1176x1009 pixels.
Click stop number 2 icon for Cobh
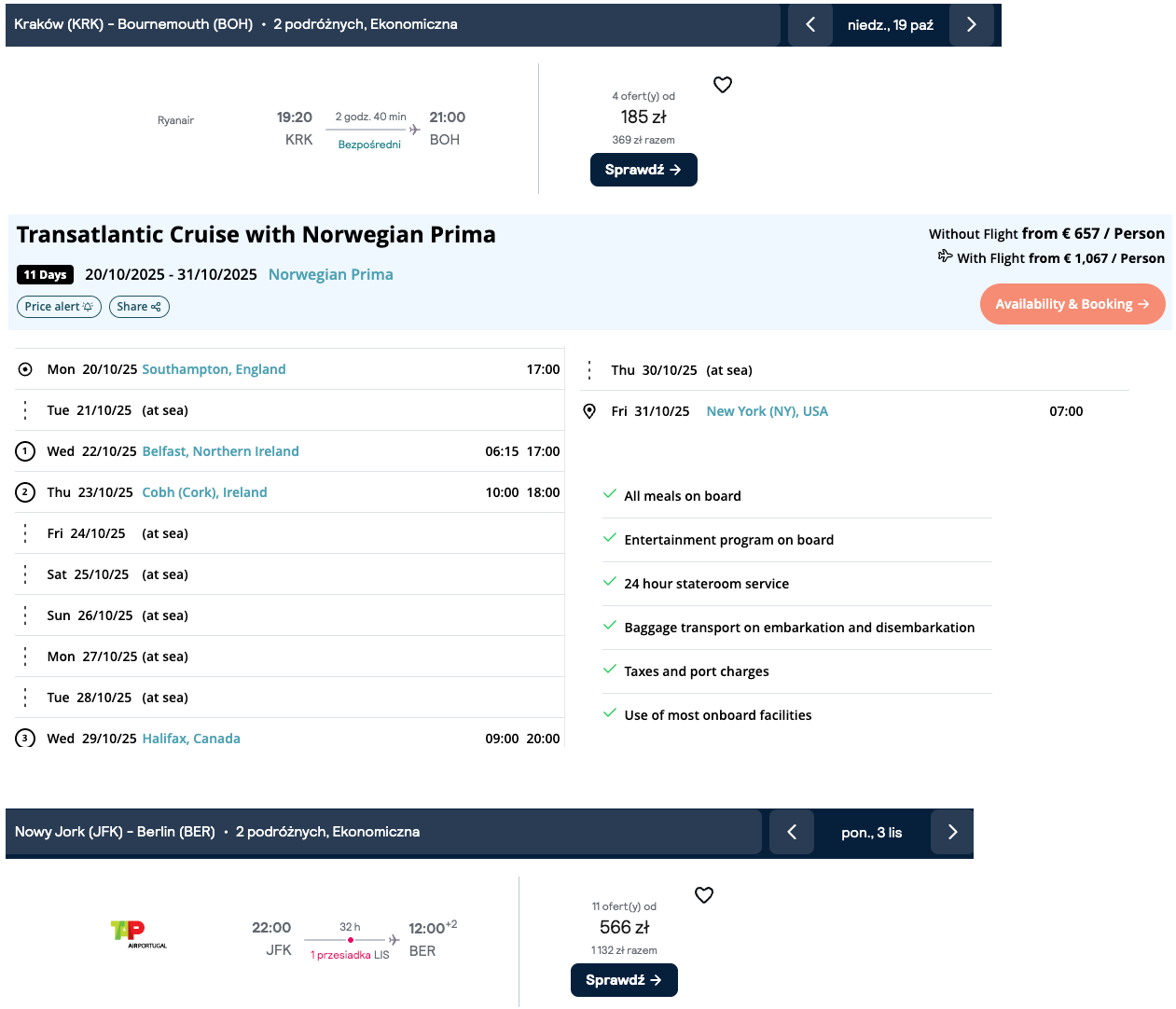[25, 492]
